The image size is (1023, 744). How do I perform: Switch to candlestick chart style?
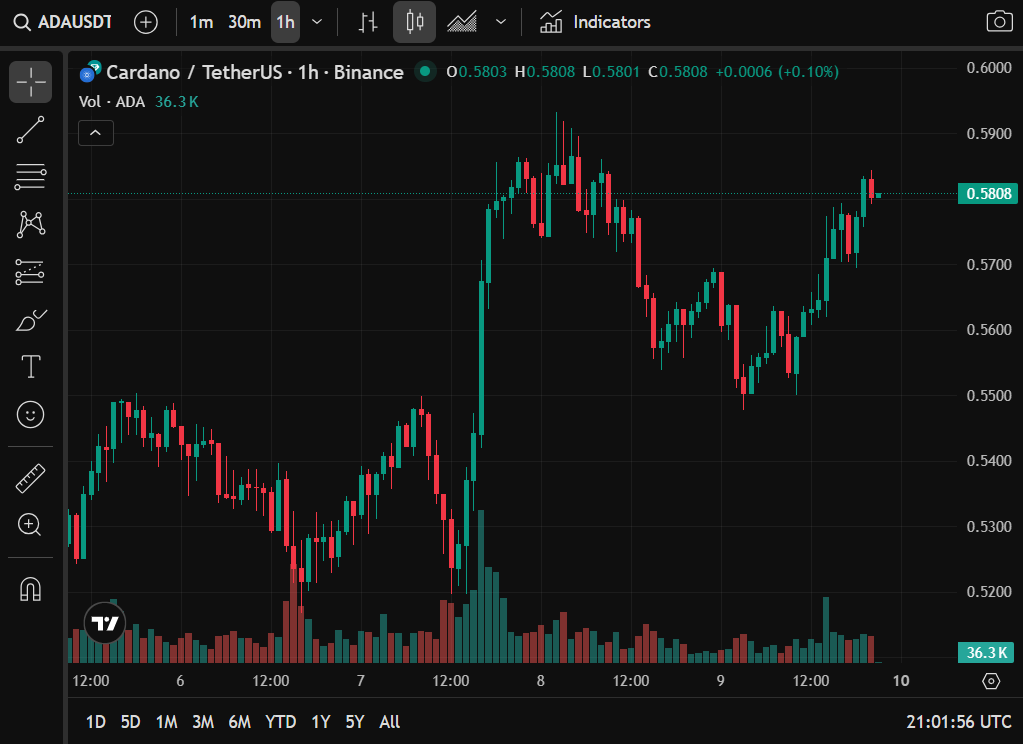click(x=414, y=22)
